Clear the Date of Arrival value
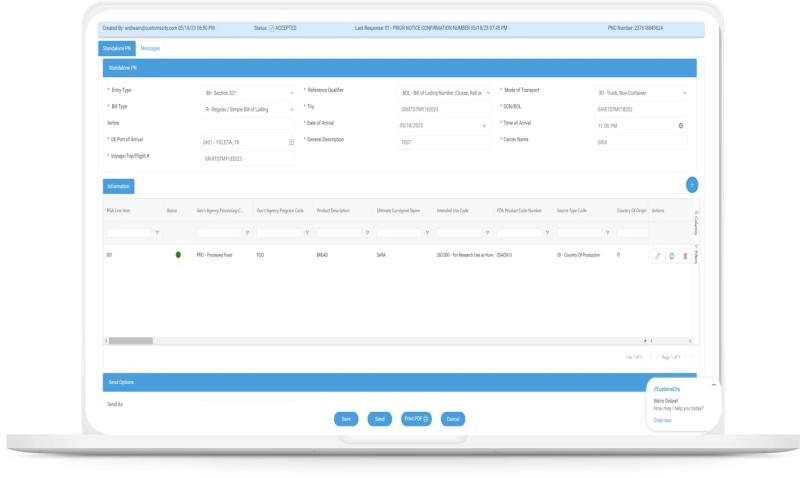The height and width of the screenshot is (478, 800). point(484,125)
